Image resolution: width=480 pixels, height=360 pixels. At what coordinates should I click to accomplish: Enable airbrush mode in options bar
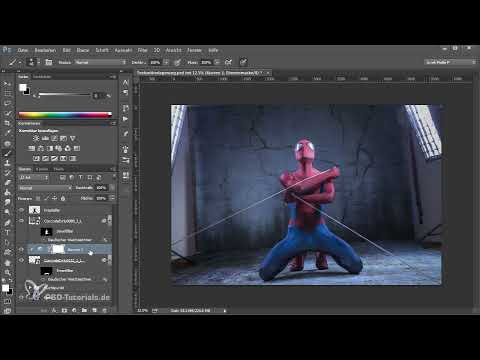pos(228,62)
